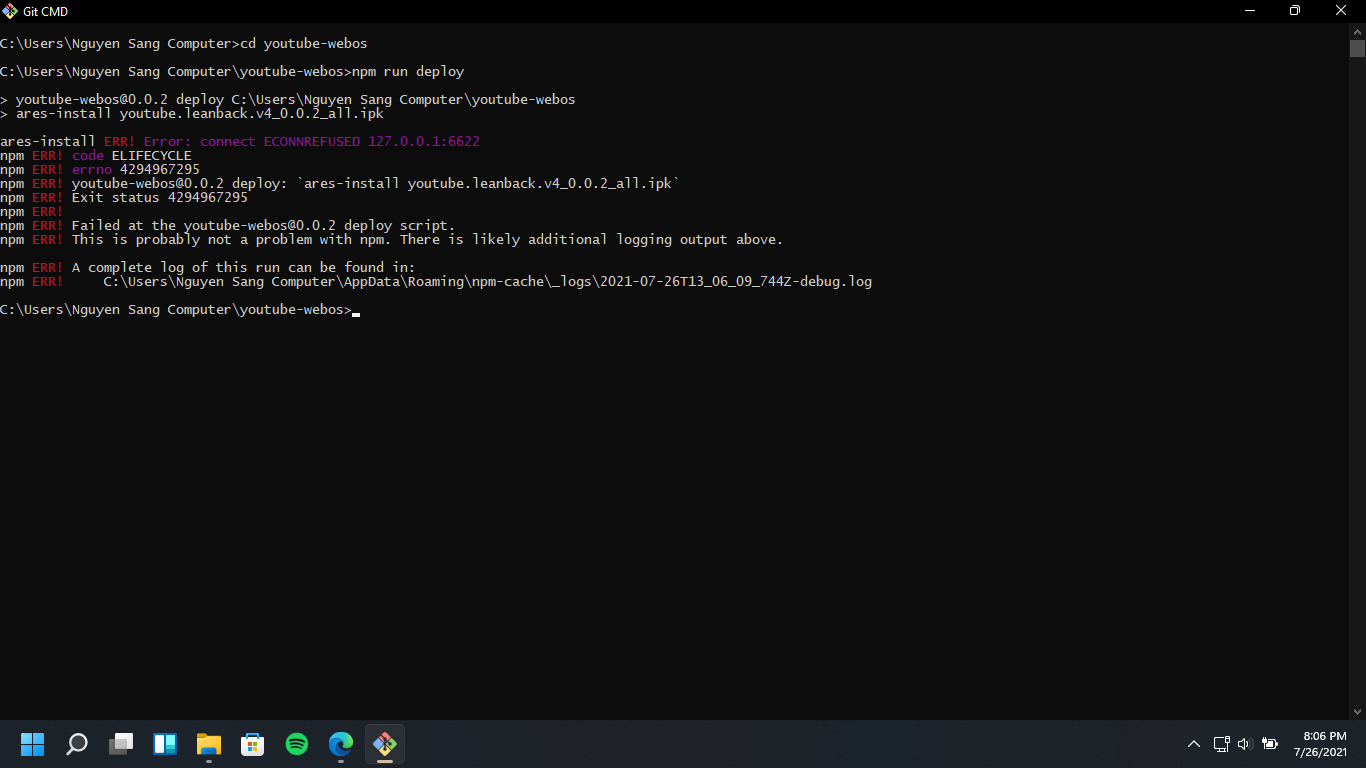Click the "Git CMD" window title text
This screenshot has width=1366, height=768.
pyautogui.click(x=46, y=11)
